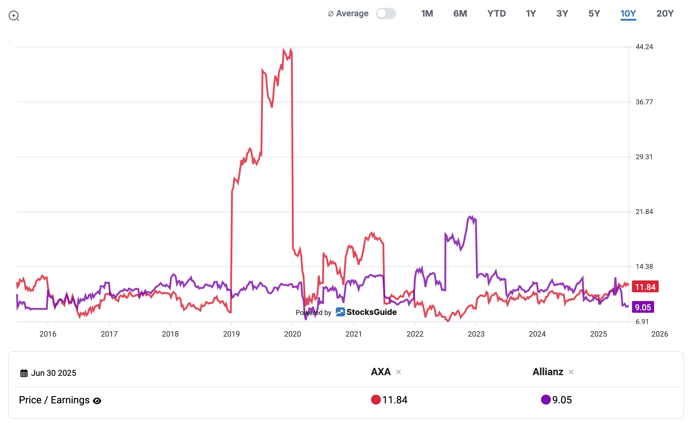
Task: Click the Price / Earnings label
Action: point(54,400)
